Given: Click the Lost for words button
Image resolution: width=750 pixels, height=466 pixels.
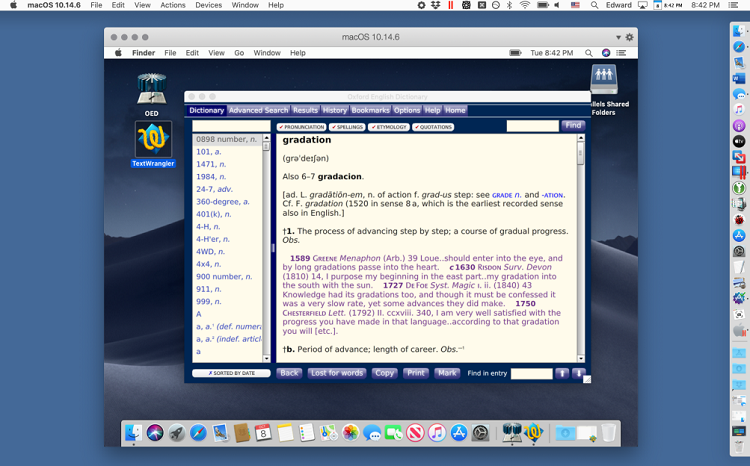Looking at the screenshot, I should (x=337, y=373).
